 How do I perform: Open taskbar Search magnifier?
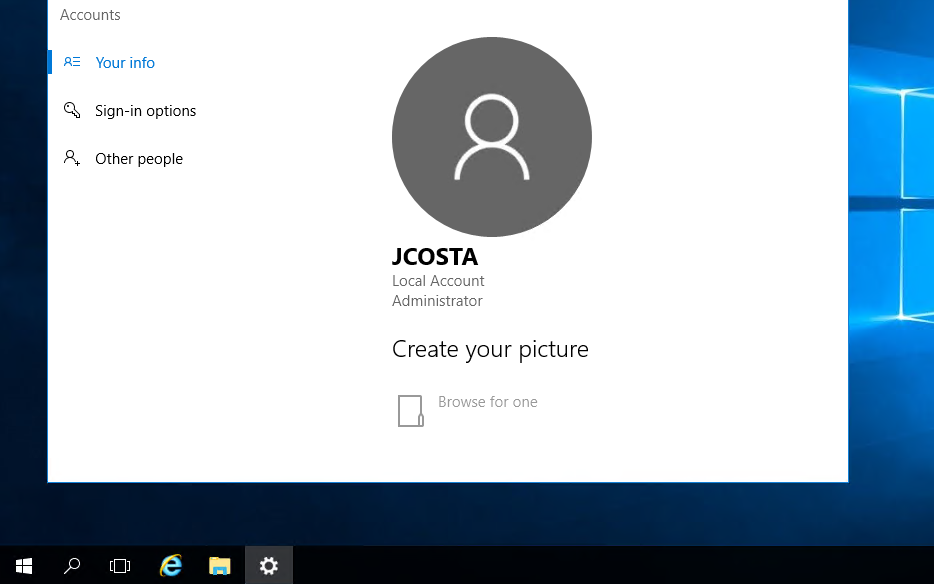pyautogui.click(x=72, y=566)
